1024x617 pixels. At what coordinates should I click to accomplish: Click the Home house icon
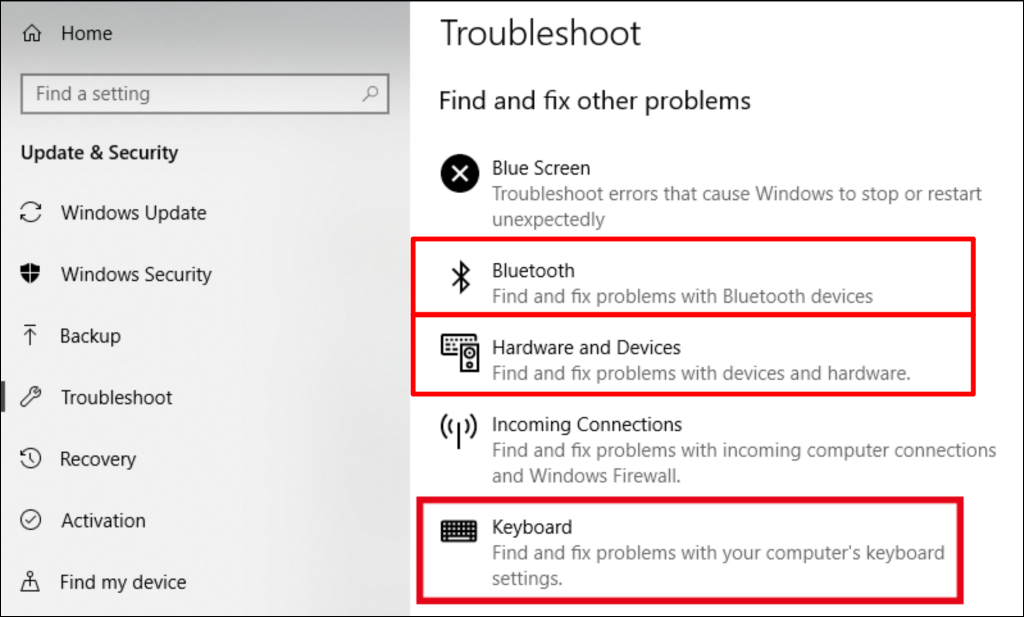(33, 33)
